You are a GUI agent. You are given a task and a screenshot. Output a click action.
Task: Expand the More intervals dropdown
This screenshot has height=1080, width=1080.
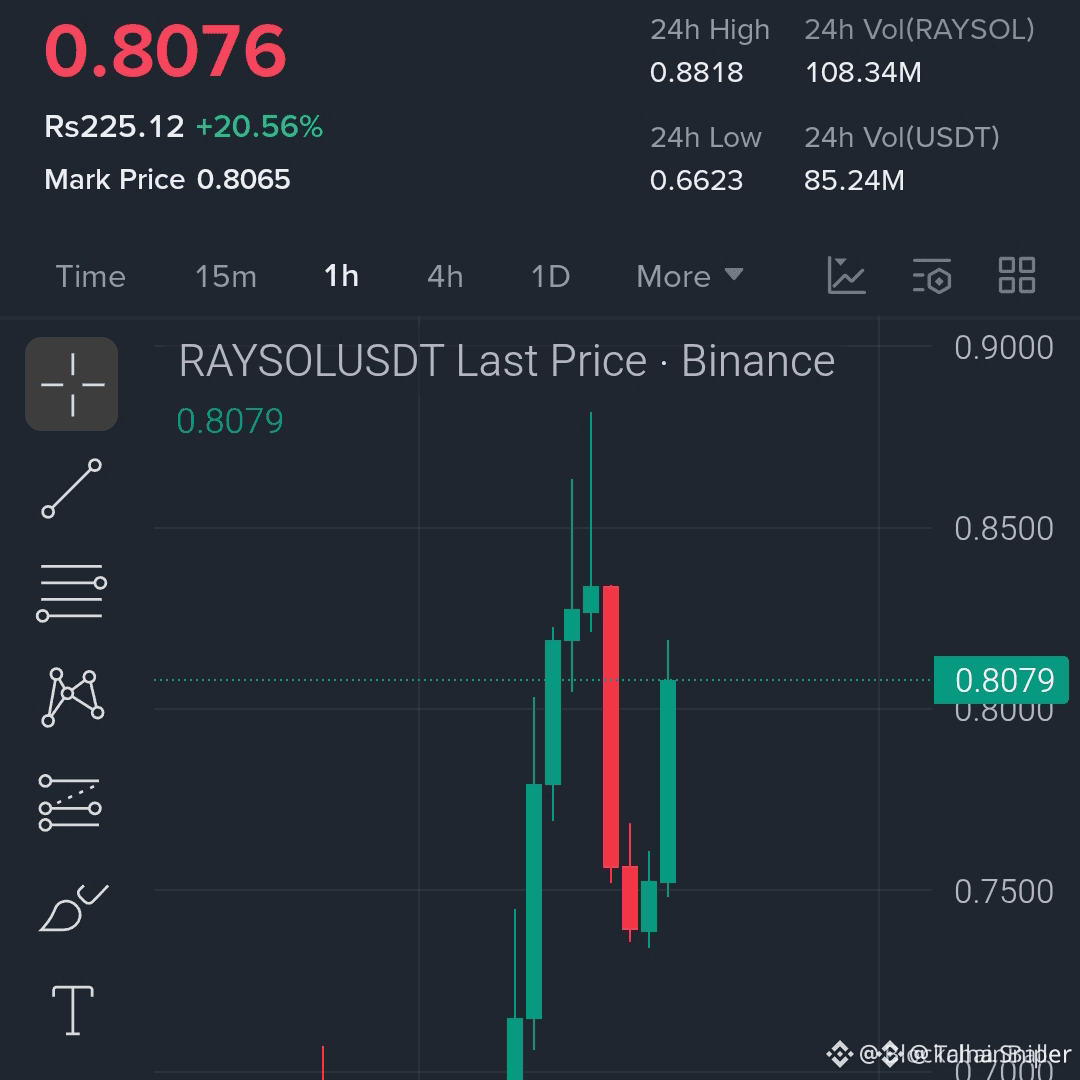coord(689,276)
